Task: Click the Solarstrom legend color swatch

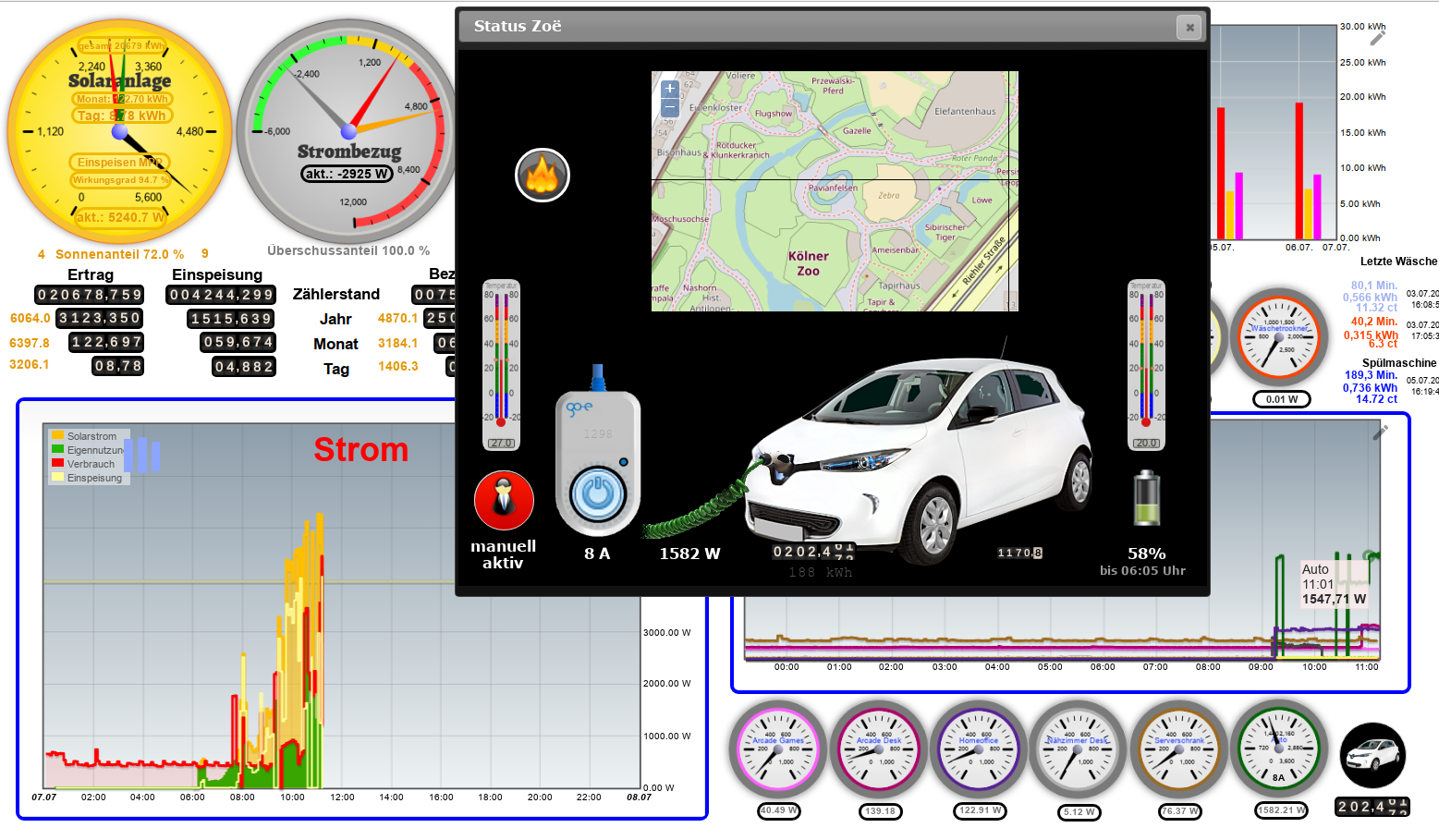Action: [x=58, y=435]
